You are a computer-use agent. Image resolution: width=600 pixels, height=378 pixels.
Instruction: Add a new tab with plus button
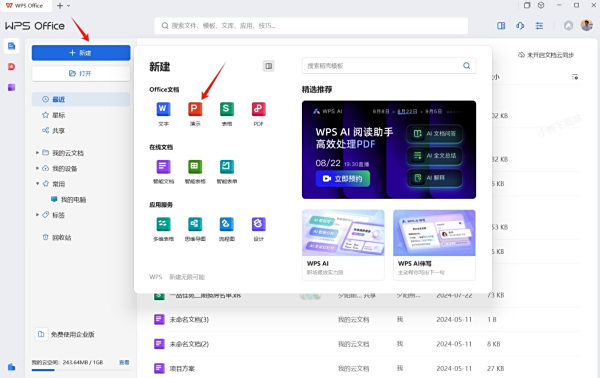60,6
